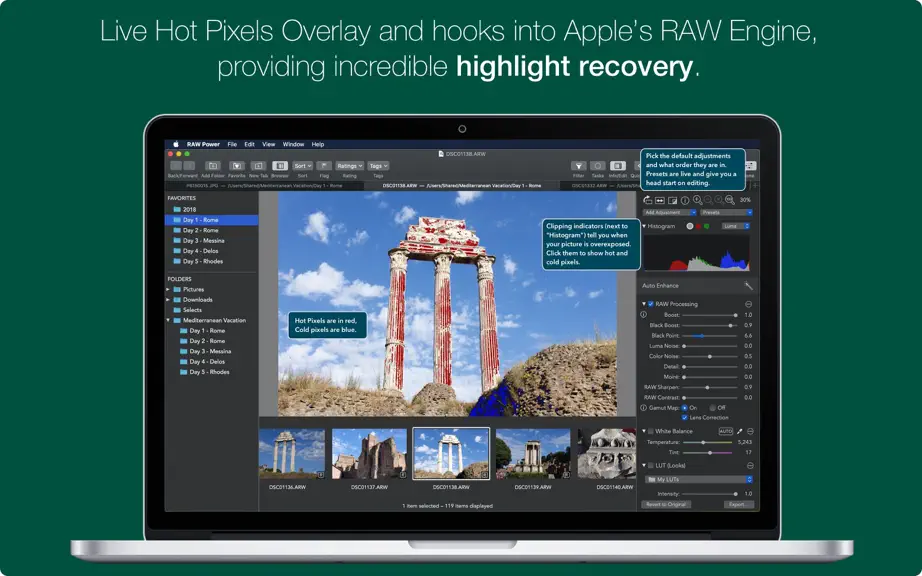Toggle the Browser view toolbar icon
This screenshot has width=922, height=576.
point(280,166)
